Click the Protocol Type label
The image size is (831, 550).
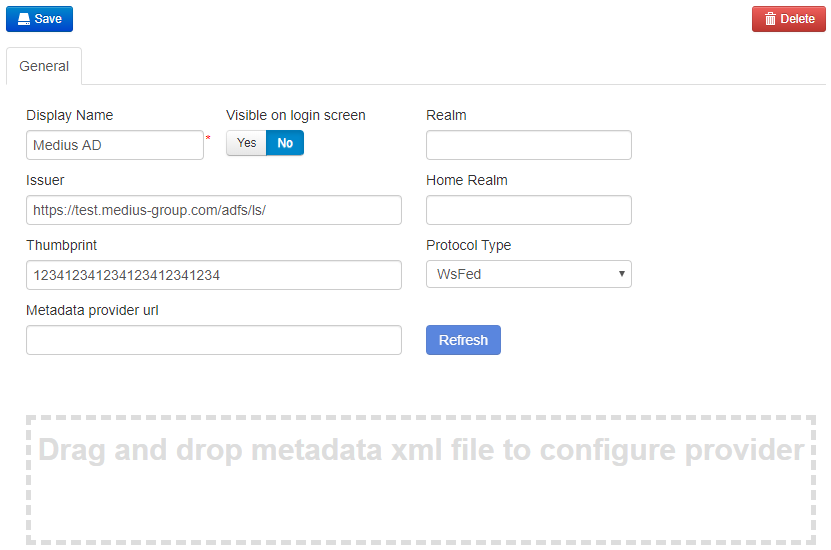468,245
